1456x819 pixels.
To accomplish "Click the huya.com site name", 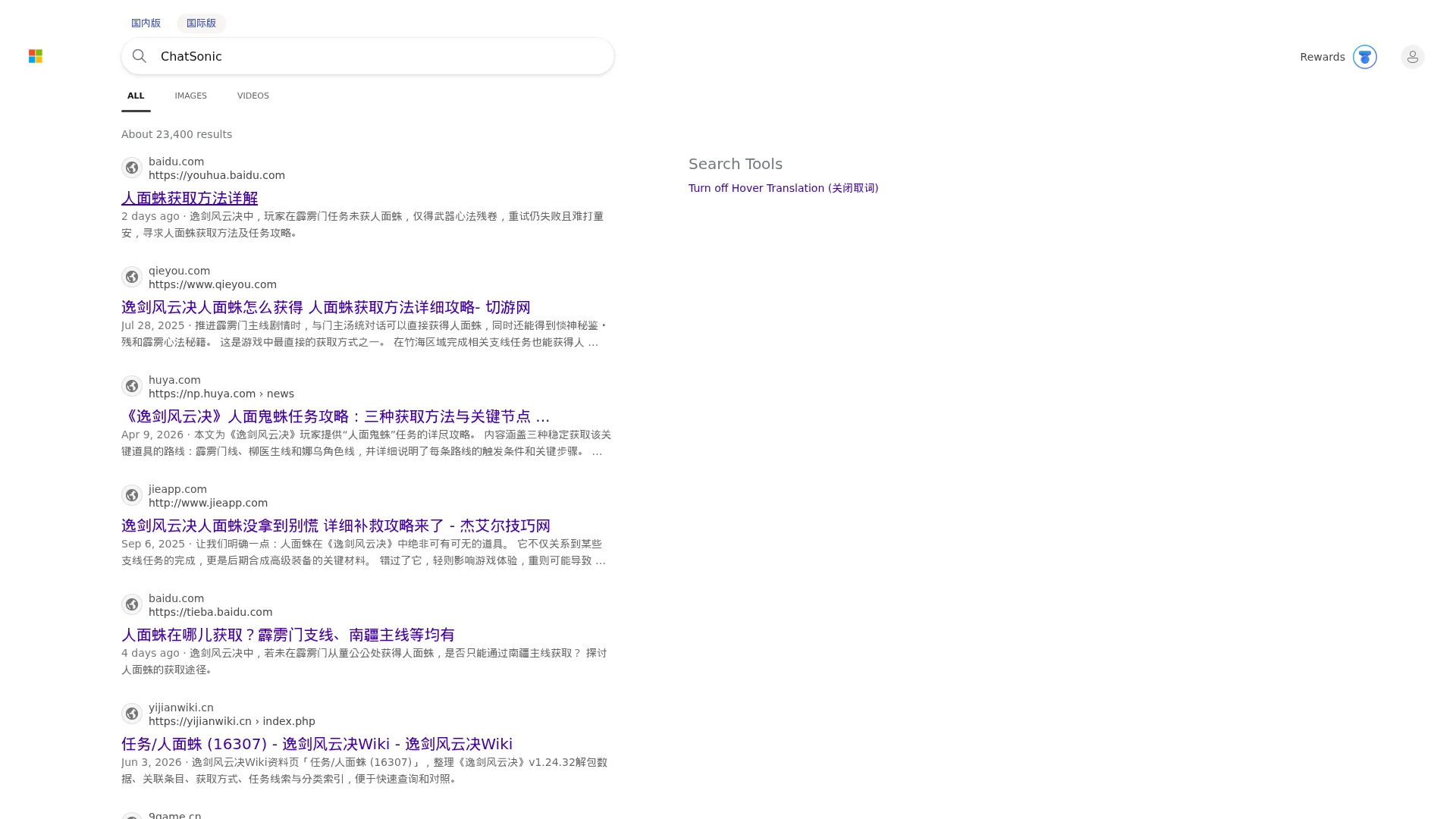I will [x=174, y=380].
